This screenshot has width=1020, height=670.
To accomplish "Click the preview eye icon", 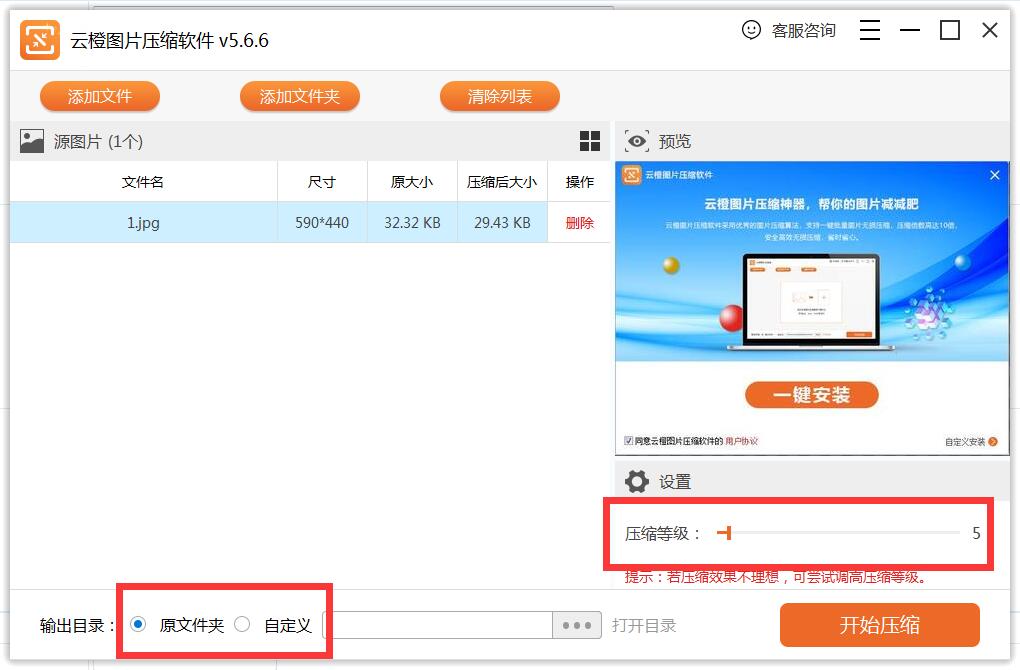I will click(x=637, y=141).
